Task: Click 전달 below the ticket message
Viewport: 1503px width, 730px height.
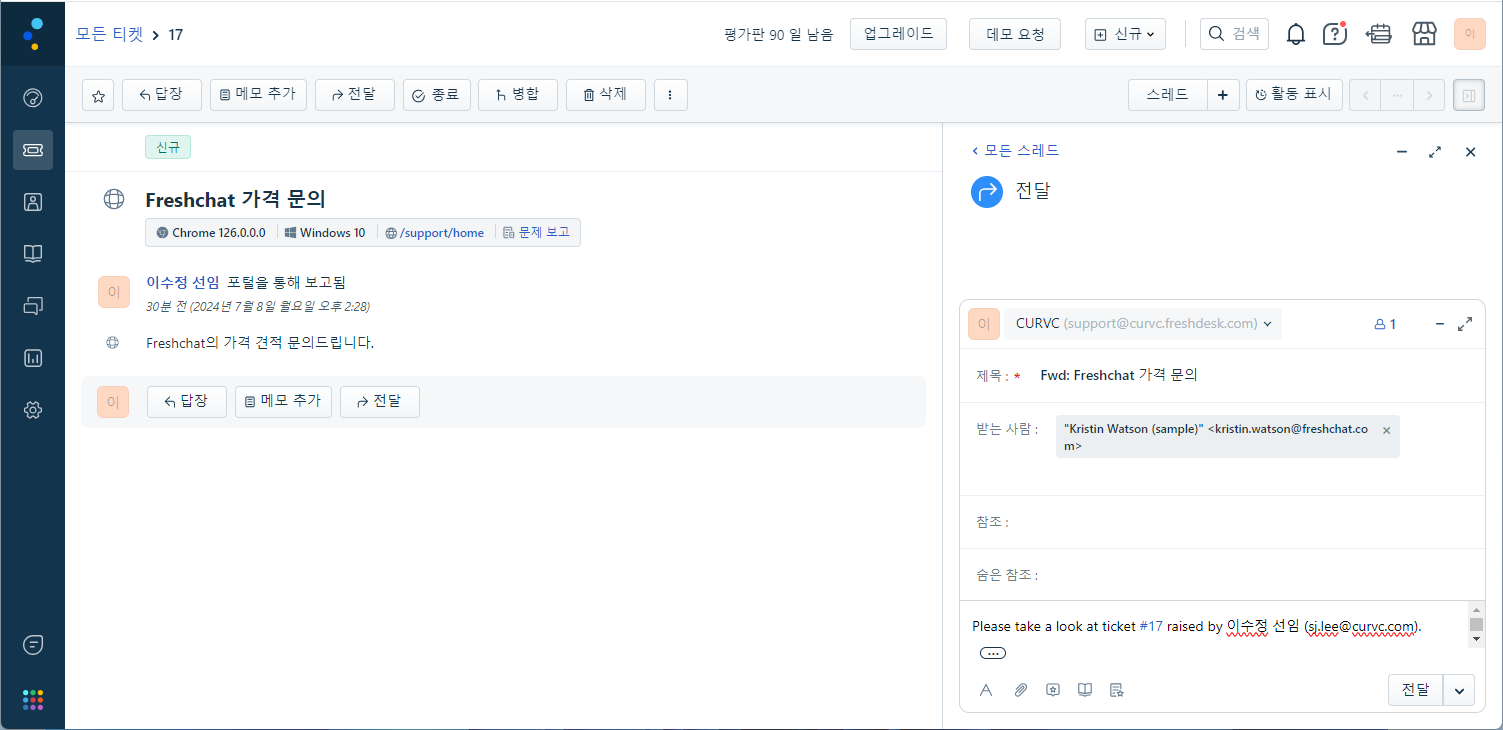Action: point(379,401)
